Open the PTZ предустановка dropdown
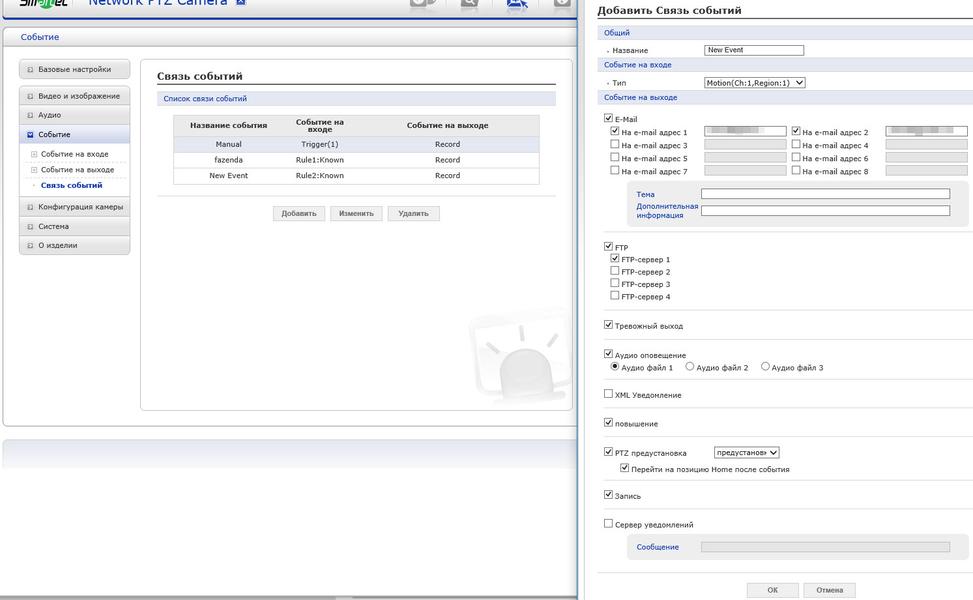The height and width of the screenshot is (600, 973). 747,452
